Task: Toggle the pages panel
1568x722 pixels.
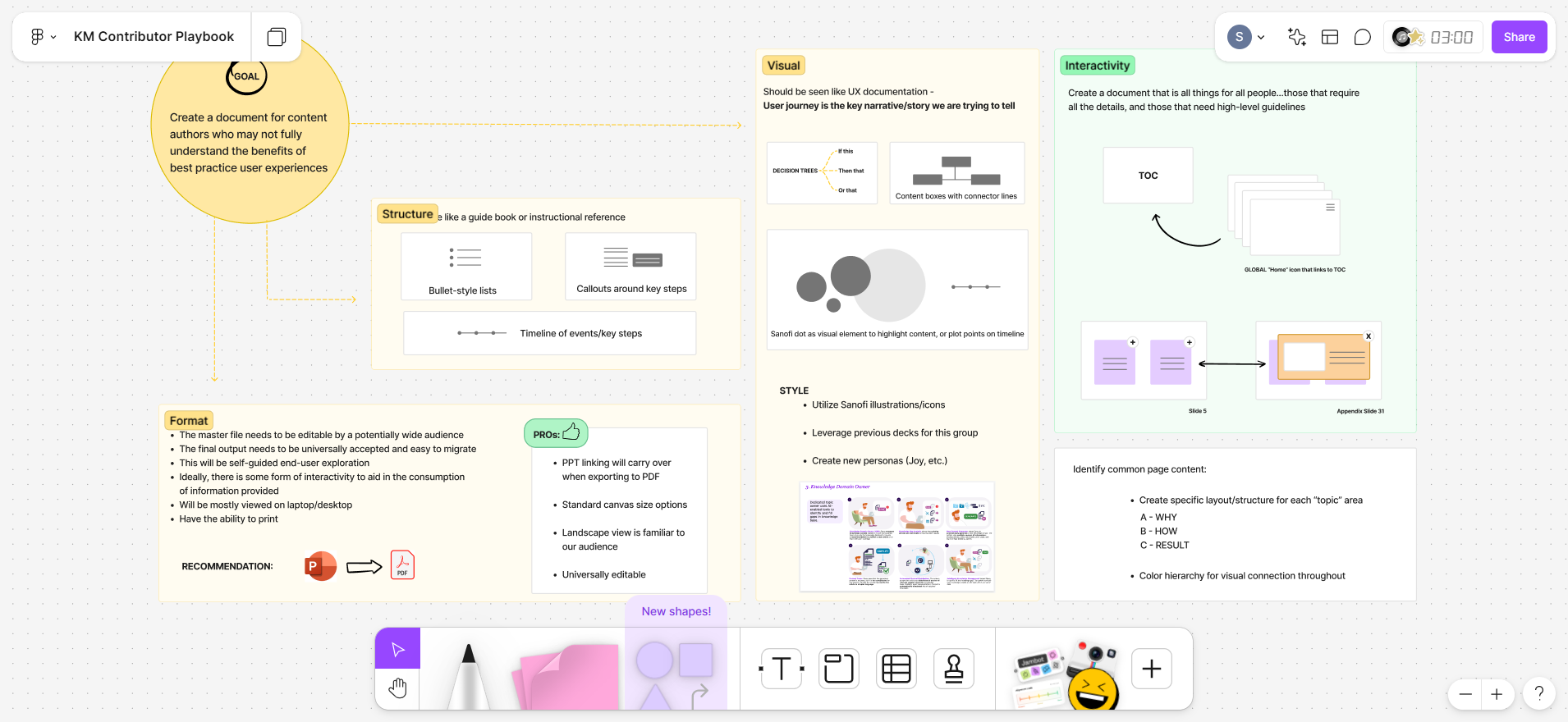Action: pyautogui.click(x=277, y=37)
